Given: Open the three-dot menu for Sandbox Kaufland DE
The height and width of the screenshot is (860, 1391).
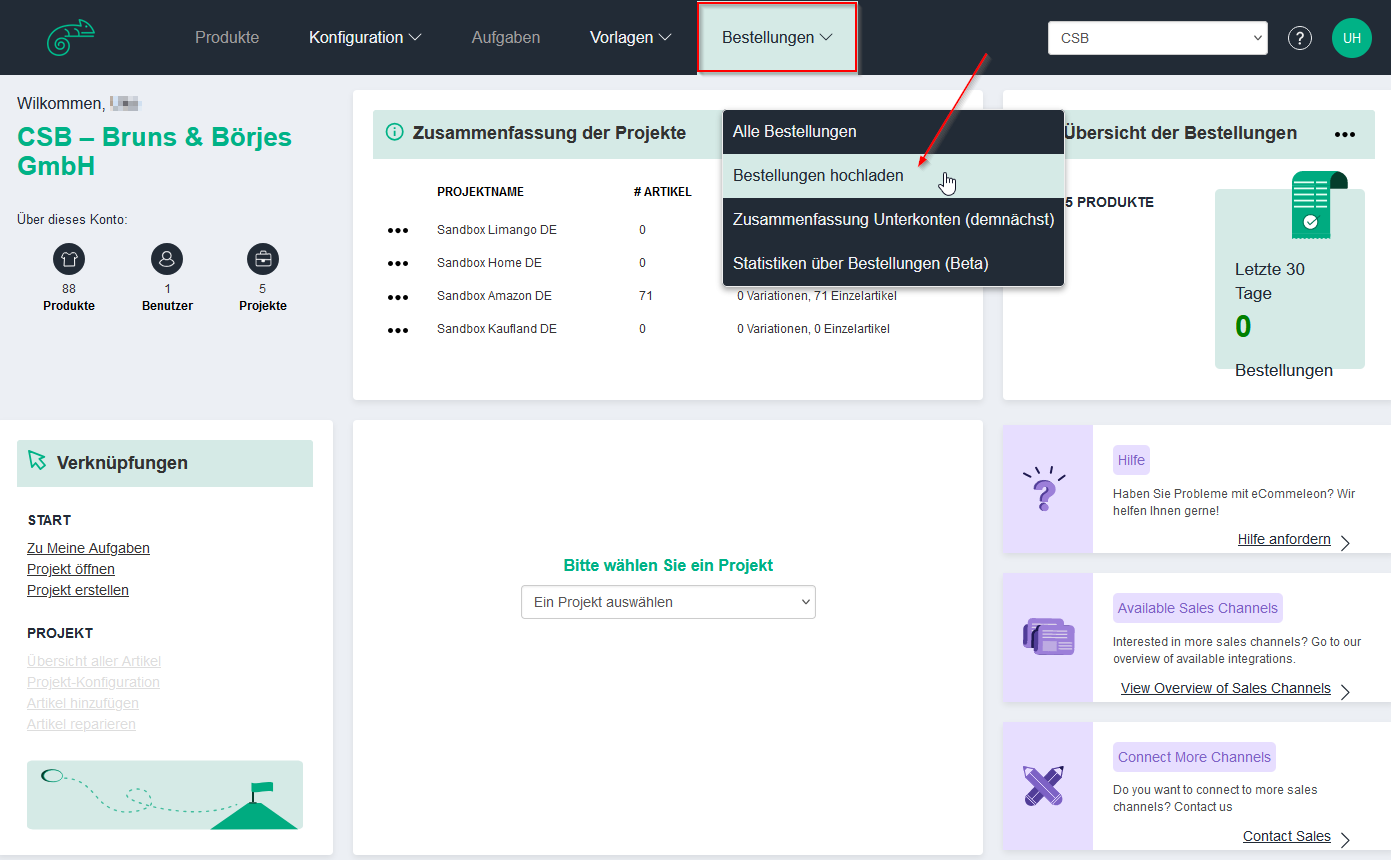Looking at the screenshot, I should coord(398,330).
